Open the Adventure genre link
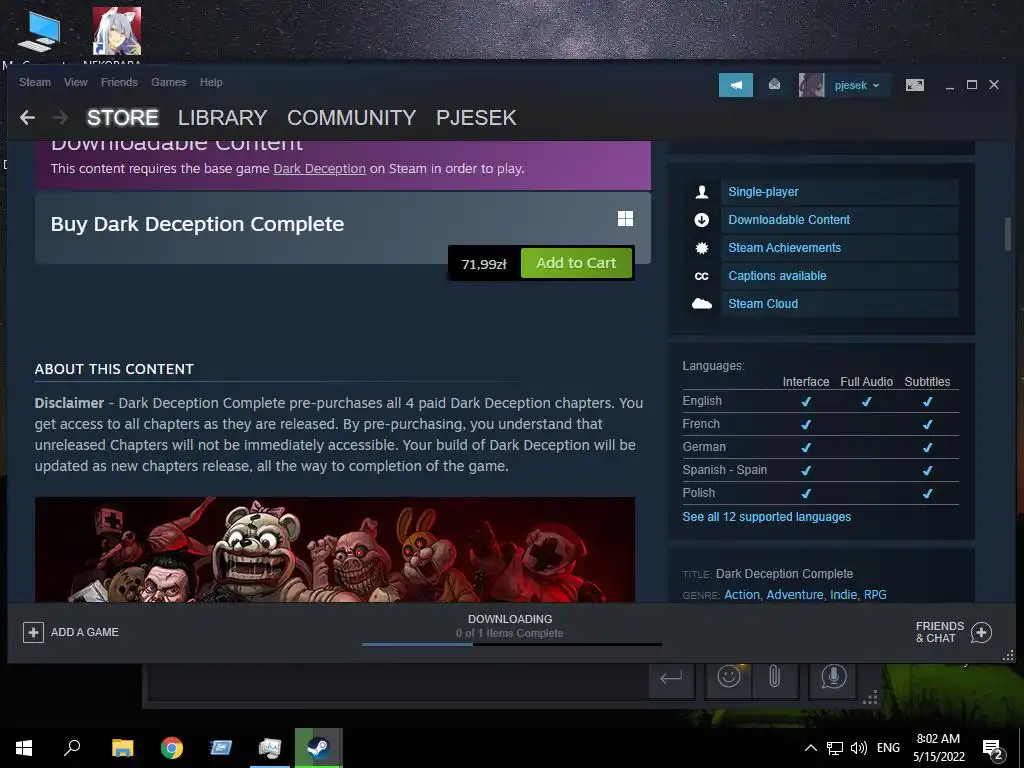Viewport: 1024px width, 768px height. click(794, 595)
